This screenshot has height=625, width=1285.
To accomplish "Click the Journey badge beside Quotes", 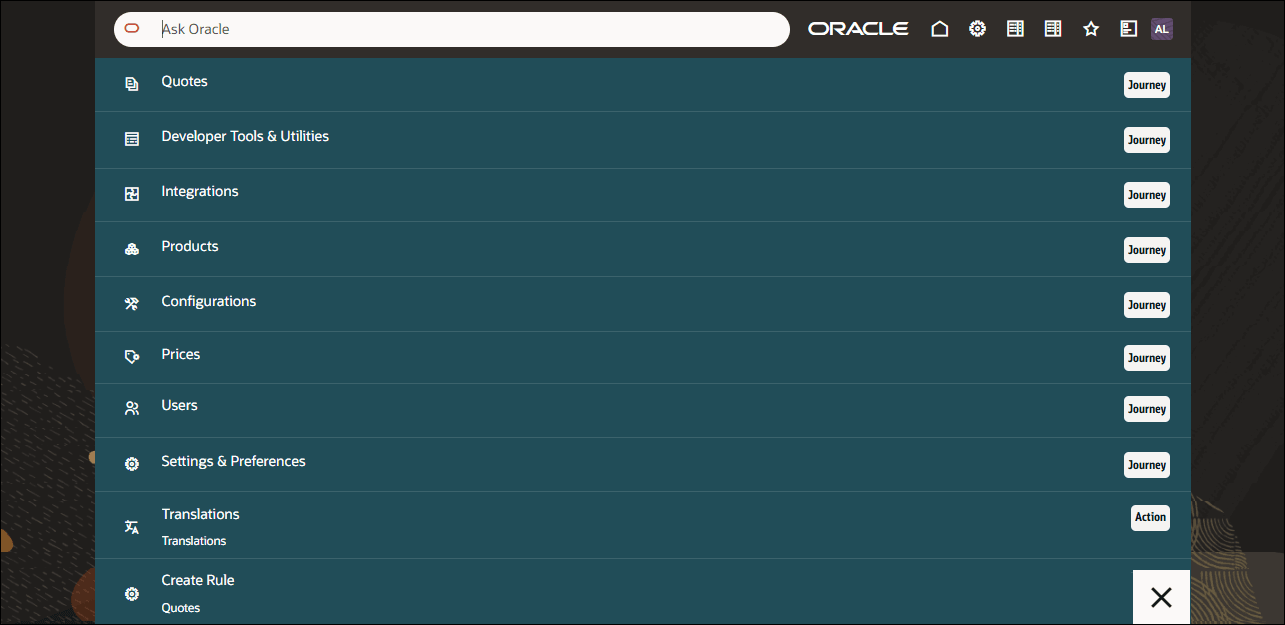I will click(x=1146, y=84).
